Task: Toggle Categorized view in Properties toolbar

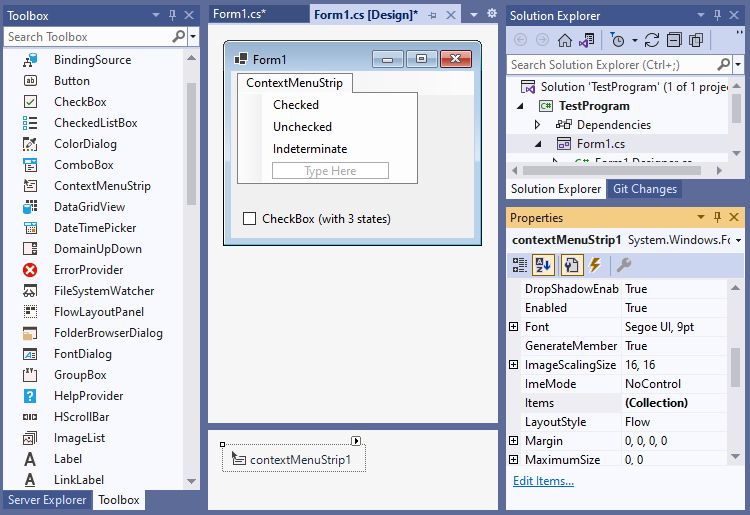Action: 519,265
